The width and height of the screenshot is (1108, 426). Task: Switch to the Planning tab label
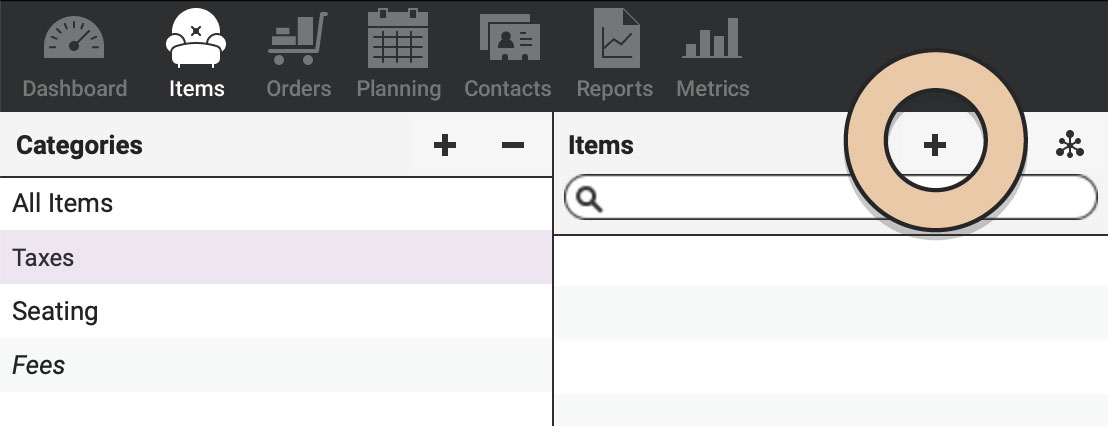[399, 89]
